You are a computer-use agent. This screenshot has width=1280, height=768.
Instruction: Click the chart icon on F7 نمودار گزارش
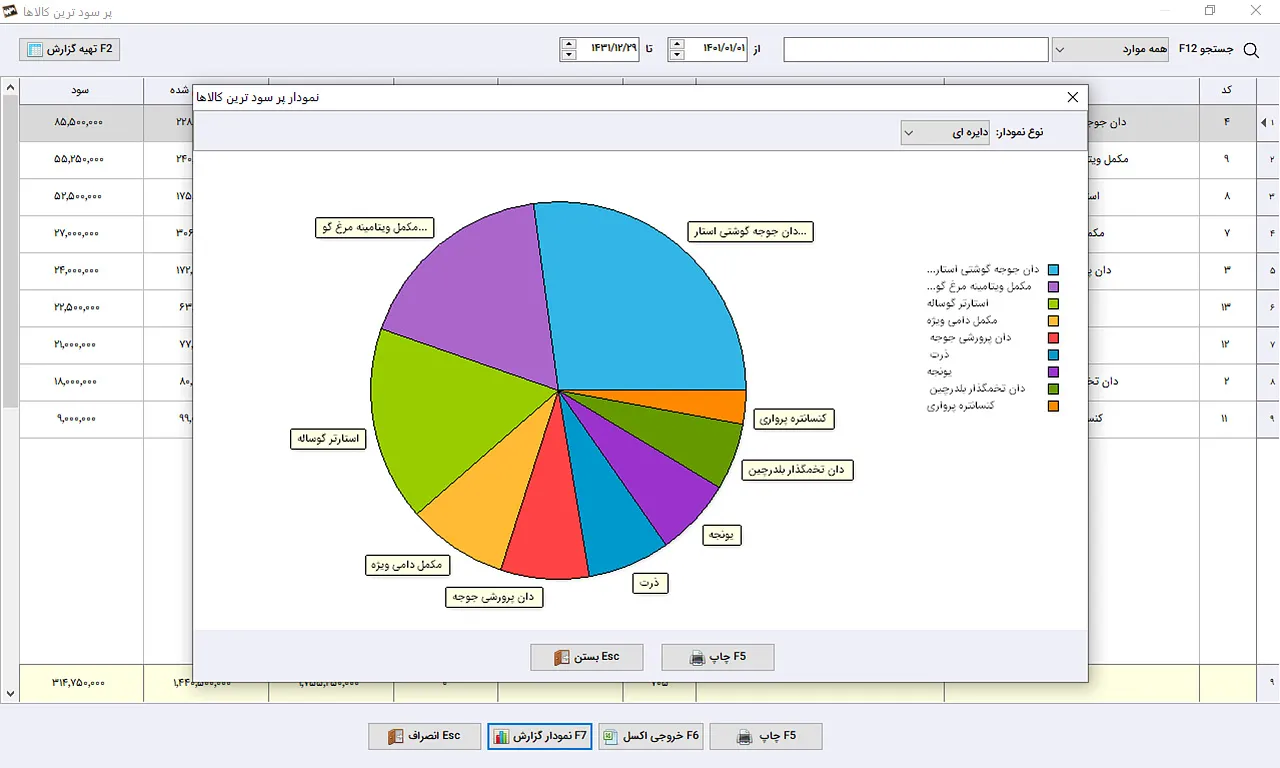point(502,737)
